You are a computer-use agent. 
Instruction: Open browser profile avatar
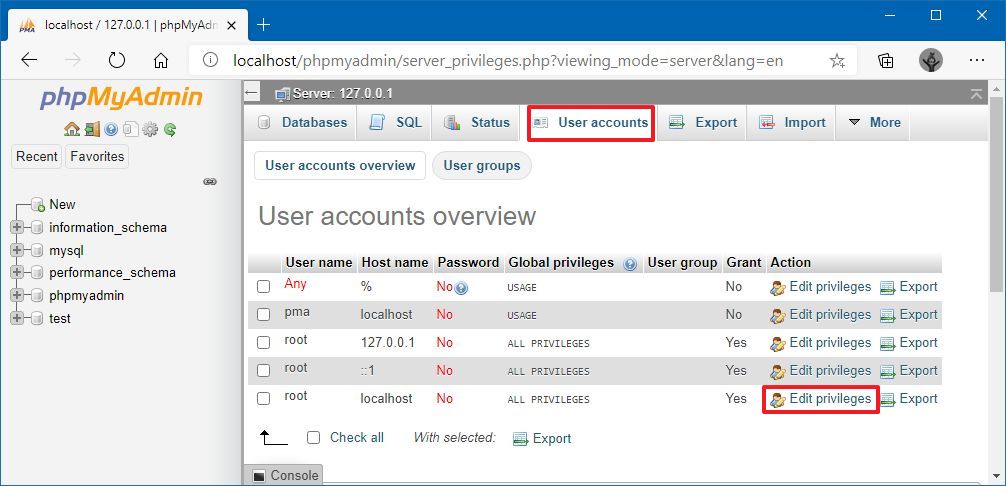(x=931, y=60)
